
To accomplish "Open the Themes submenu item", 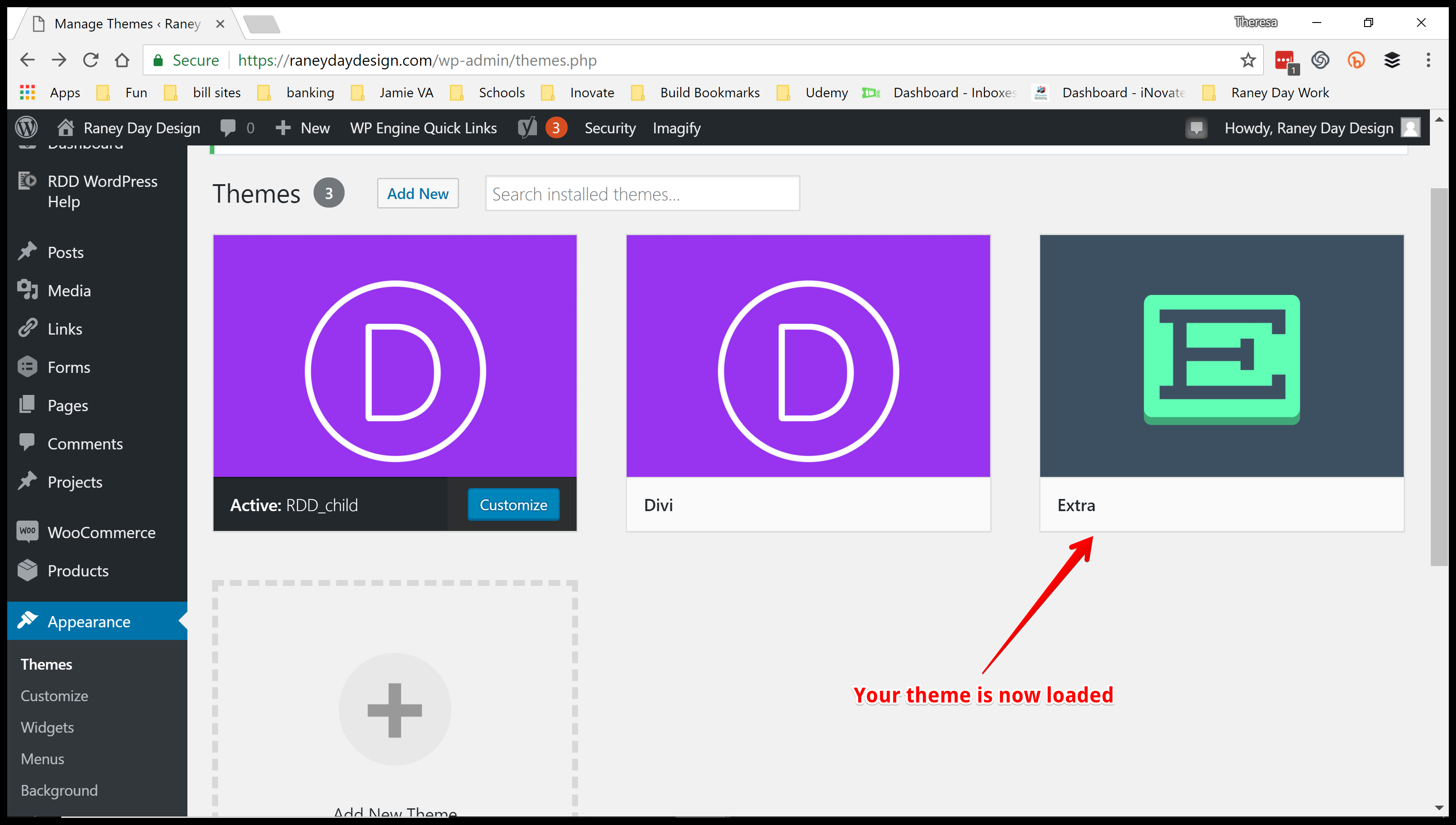I will (46, 664).
